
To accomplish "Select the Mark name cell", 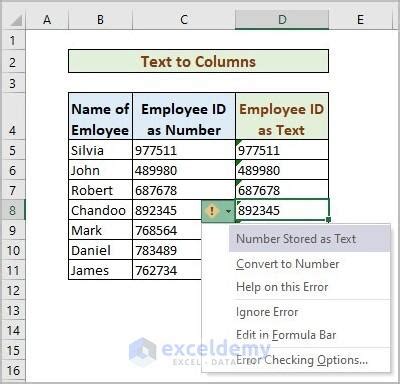I will (100, 230).
